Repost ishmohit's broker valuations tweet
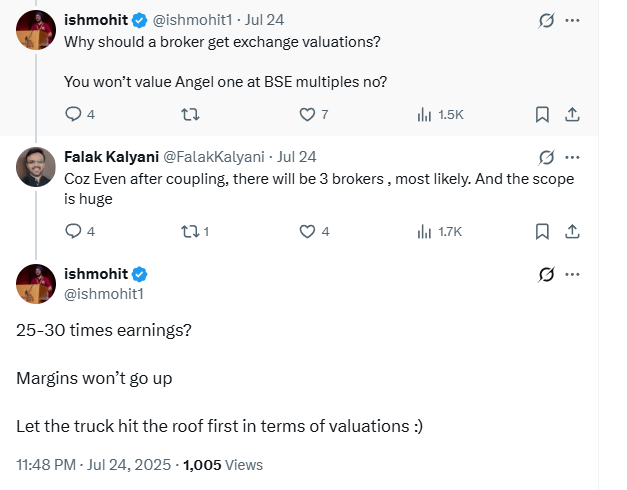This screenshot has height=490, width=627. pyautogui.click(x=187, y=115)
